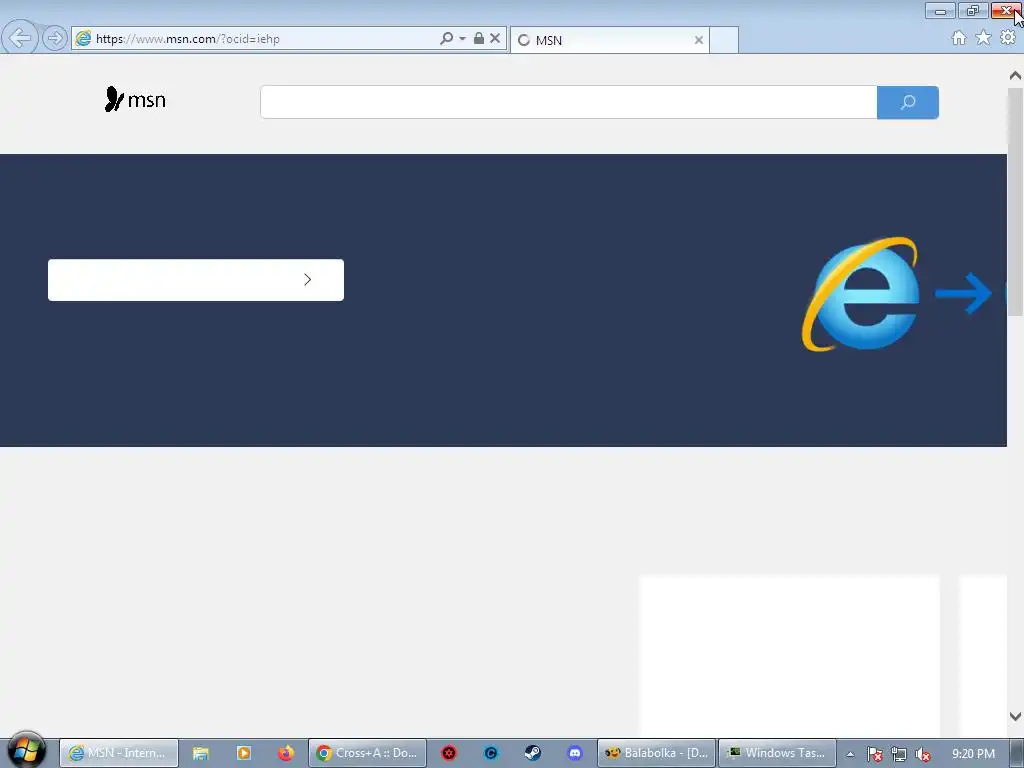The image size is (1024, 768).
Task: Click the vertical scrollbar thumb
Action: point(1015,201)
